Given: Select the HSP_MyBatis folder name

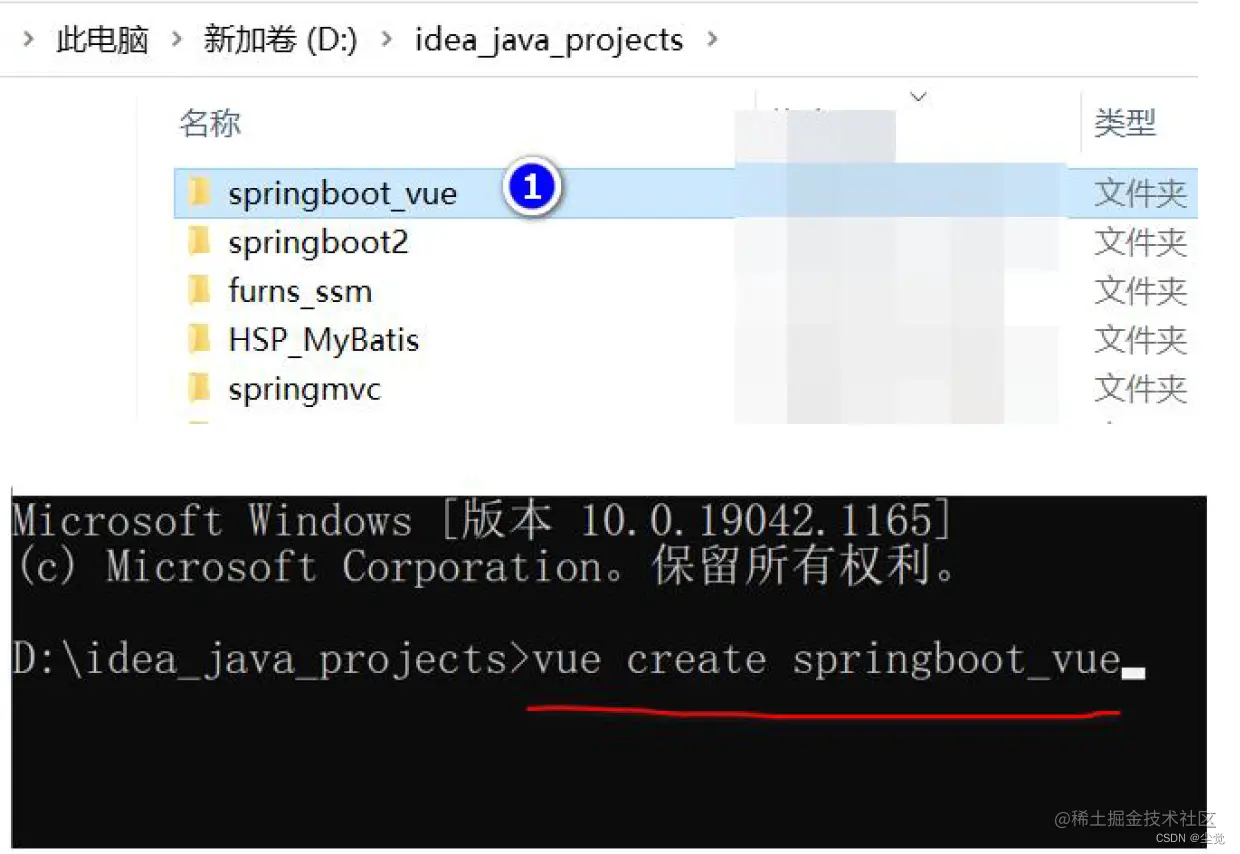Looking at the screenshot, I should [x=323, y=340].
